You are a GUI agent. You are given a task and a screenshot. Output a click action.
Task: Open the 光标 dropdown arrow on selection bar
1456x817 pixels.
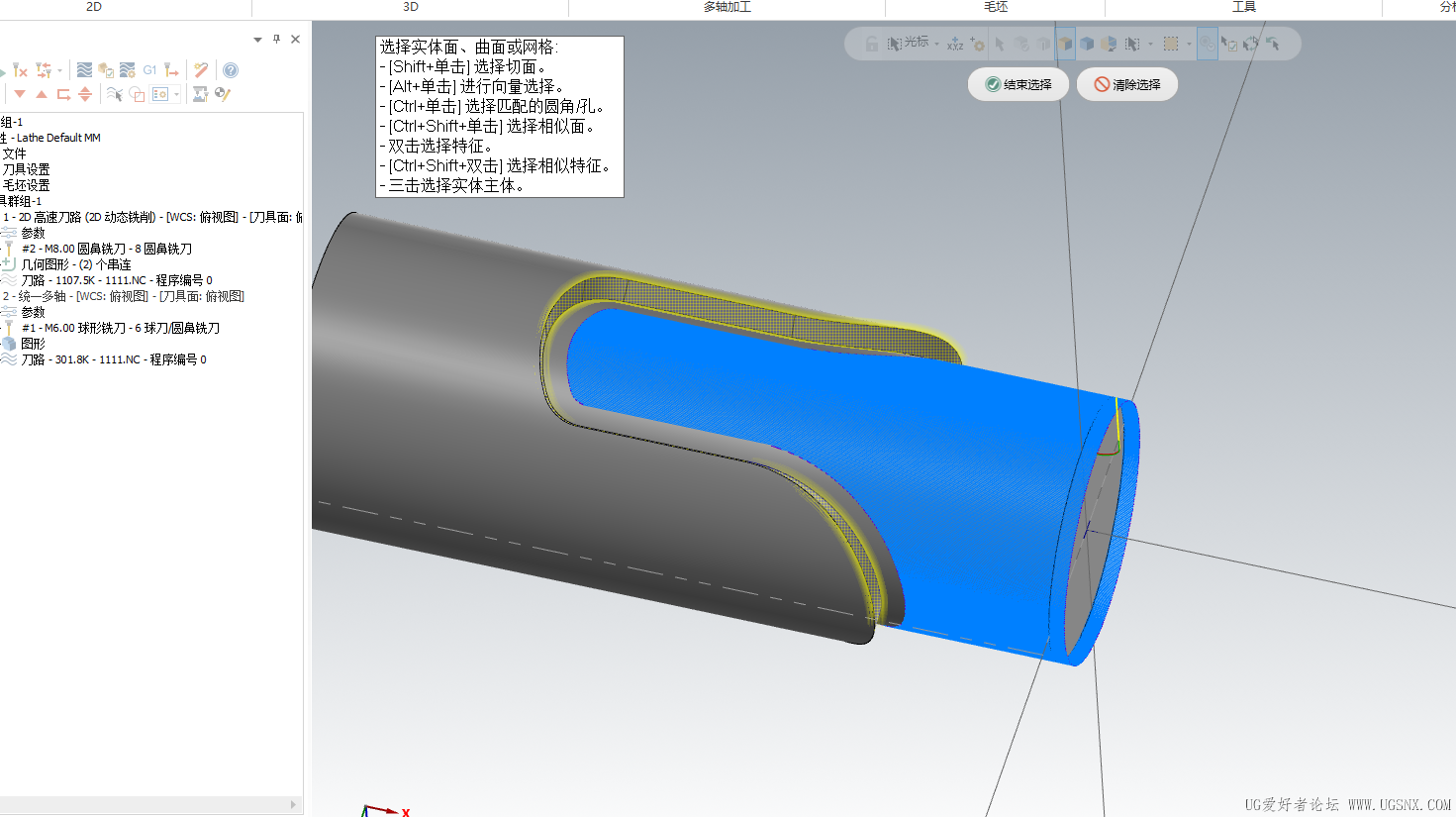click(x=936, y=44)
